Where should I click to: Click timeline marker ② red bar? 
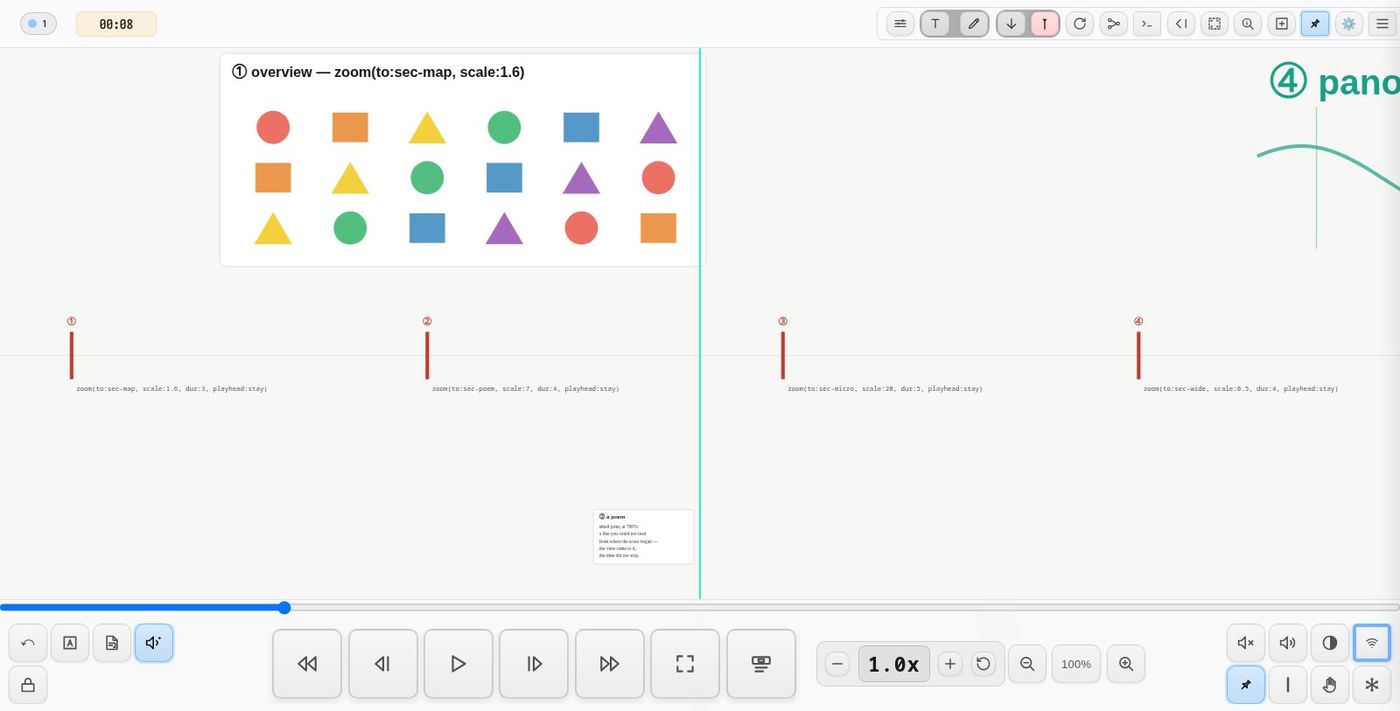point(427,355)
